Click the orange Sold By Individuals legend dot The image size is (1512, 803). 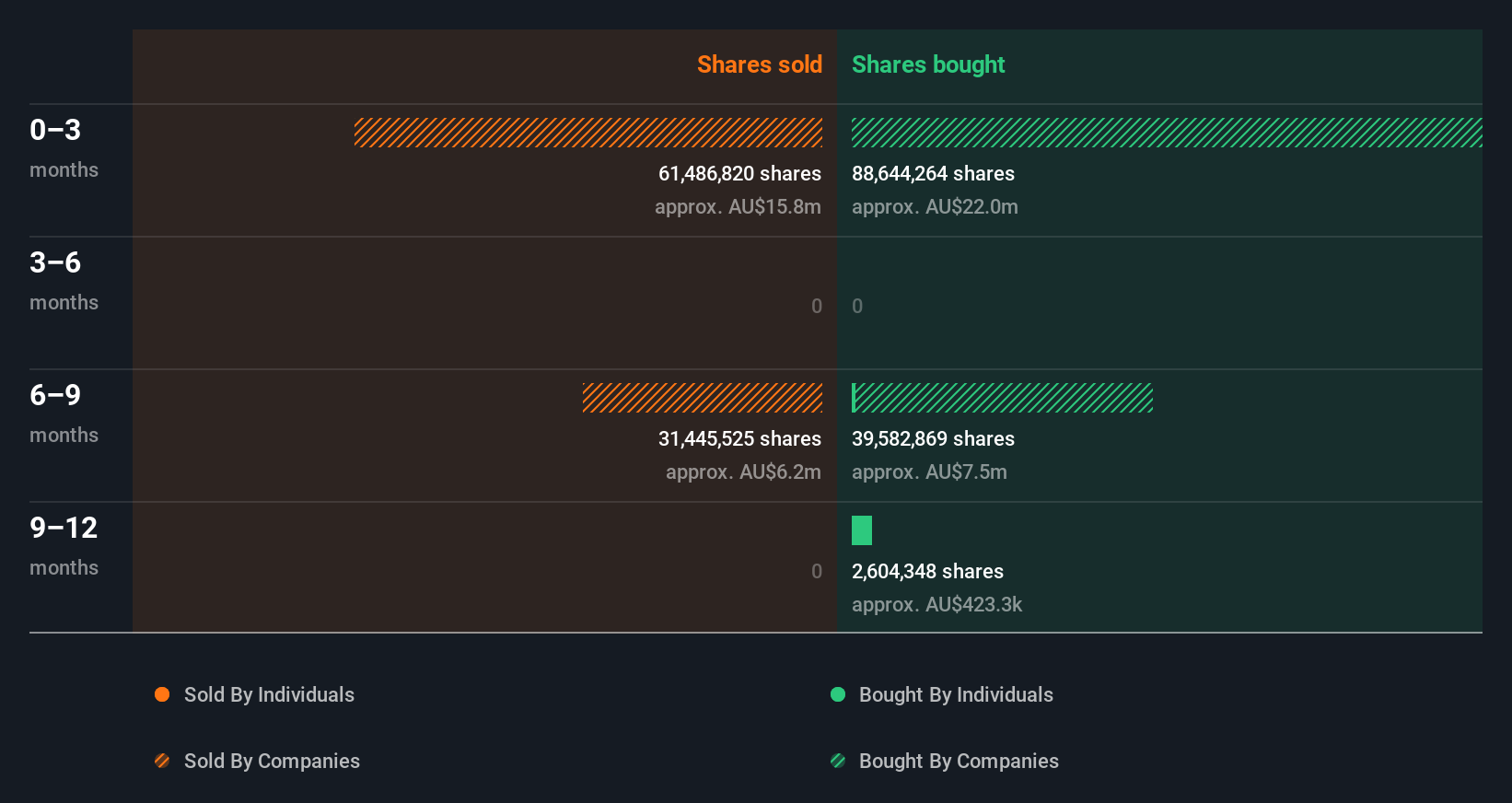click(x=162, y=694)
